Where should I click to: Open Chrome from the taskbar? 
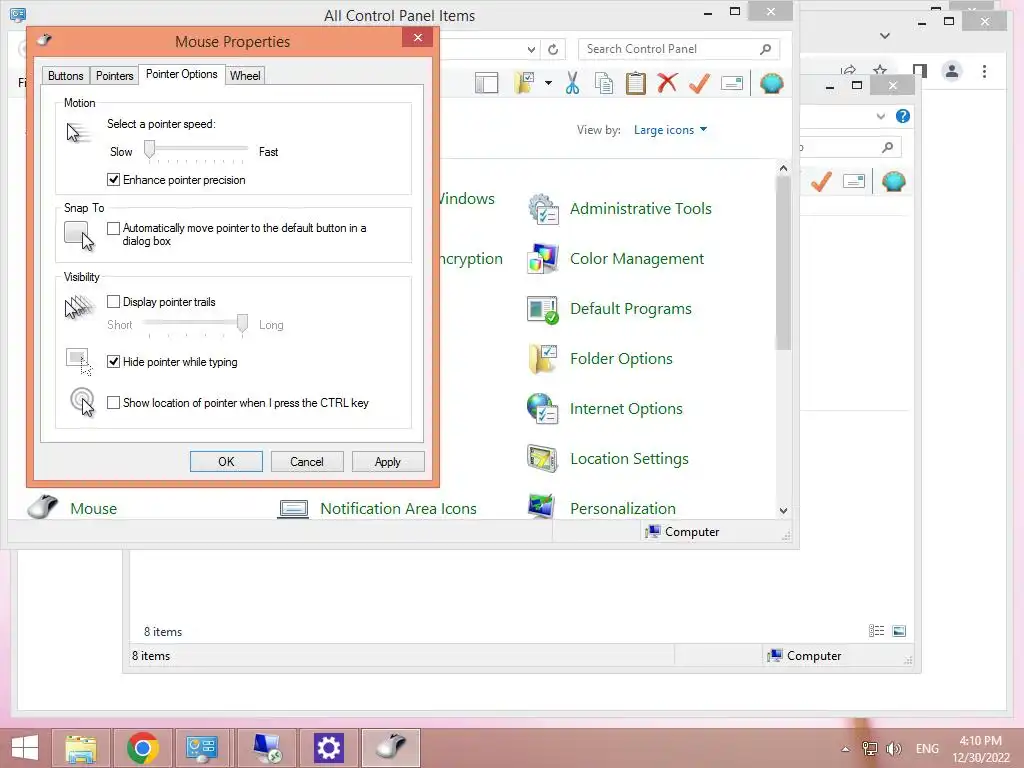(x=142, y=748)
